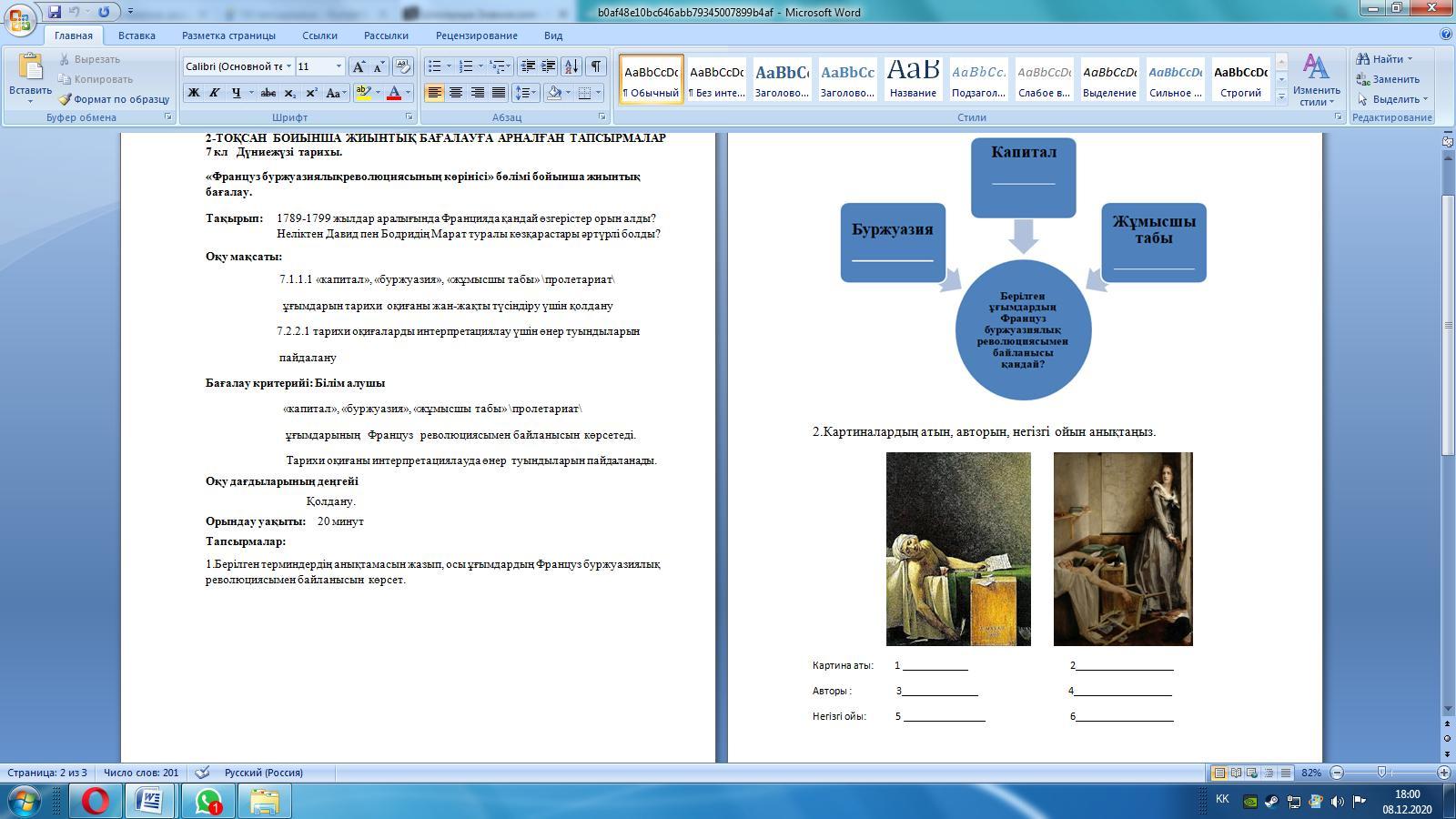1456x819 pixels.
Task: Open the Рассылки ribbon tab
Action: [386, 35]
